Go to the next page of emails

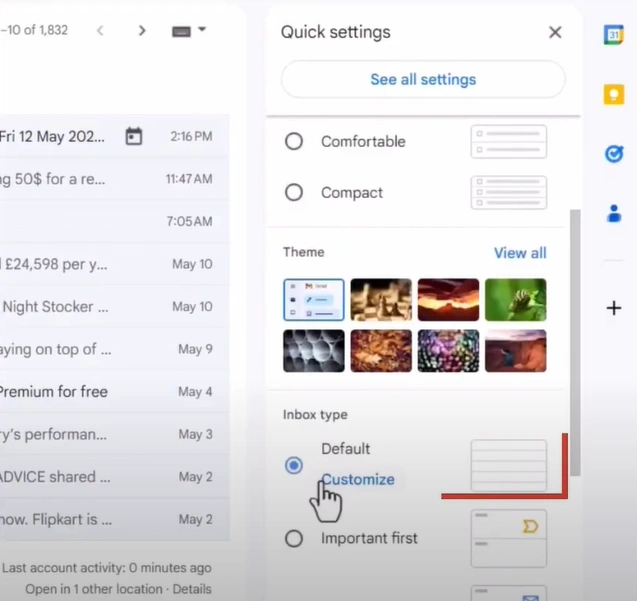pos(142,30)
